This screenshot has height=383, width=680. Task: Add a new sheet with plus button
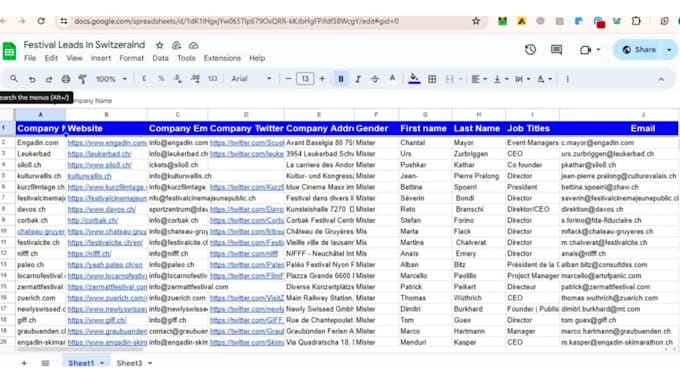pyautogui.click(x=24, y=363)
